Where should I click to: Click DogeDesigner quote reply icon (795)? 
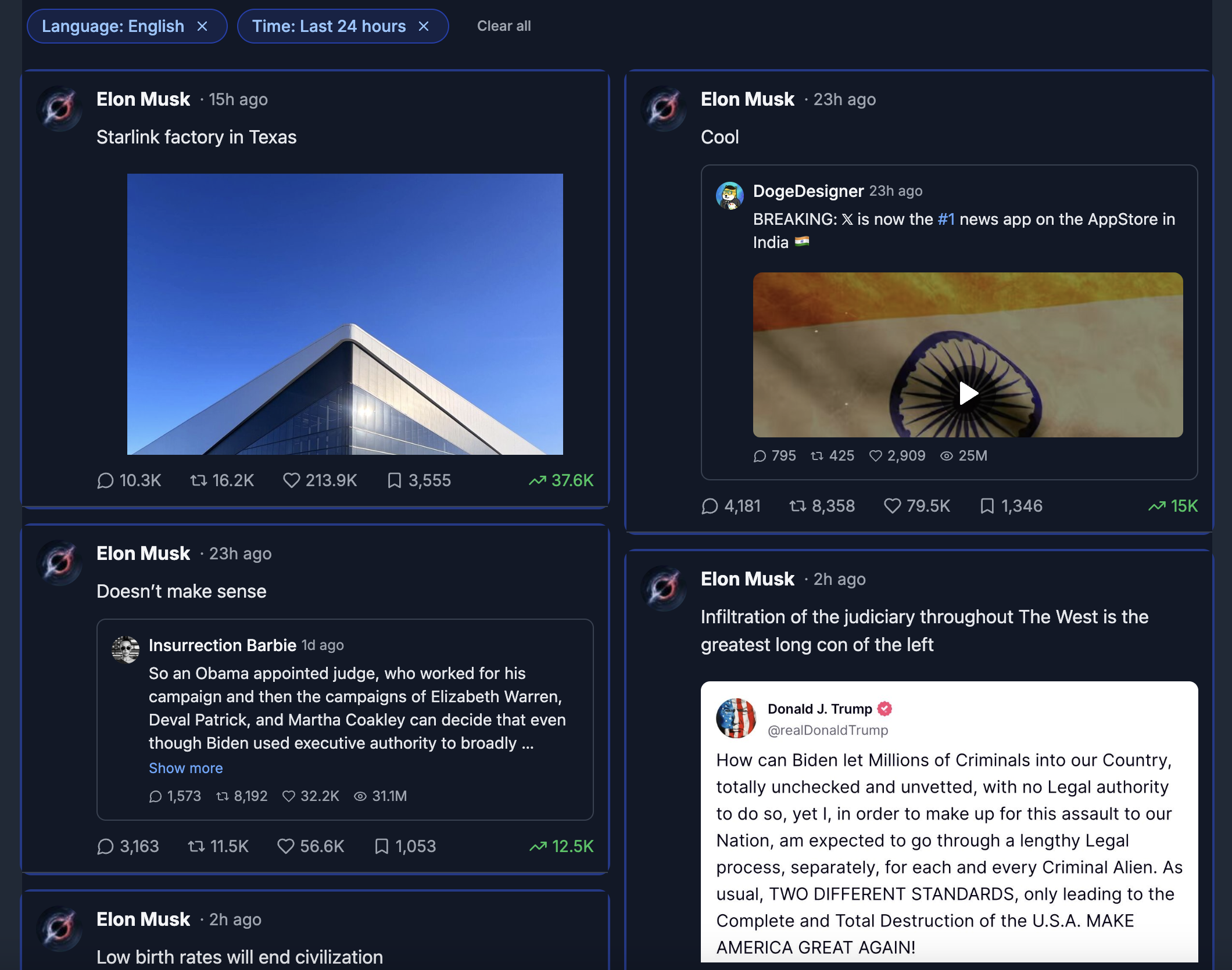tap(760, 456)
